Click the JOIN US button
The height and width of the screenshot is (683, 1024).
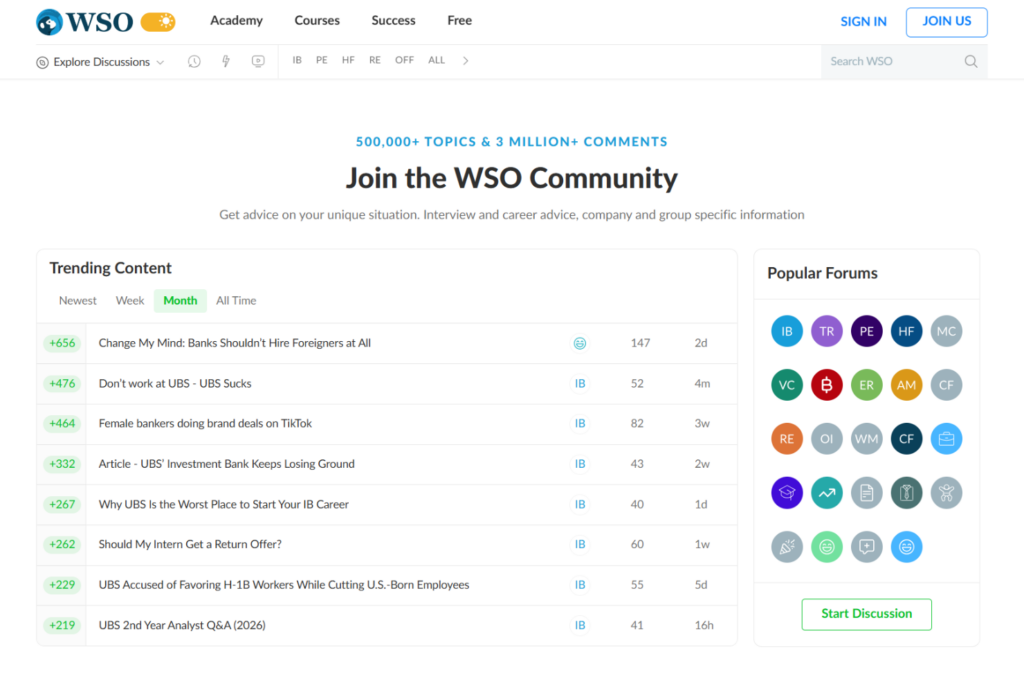[946, 22]
